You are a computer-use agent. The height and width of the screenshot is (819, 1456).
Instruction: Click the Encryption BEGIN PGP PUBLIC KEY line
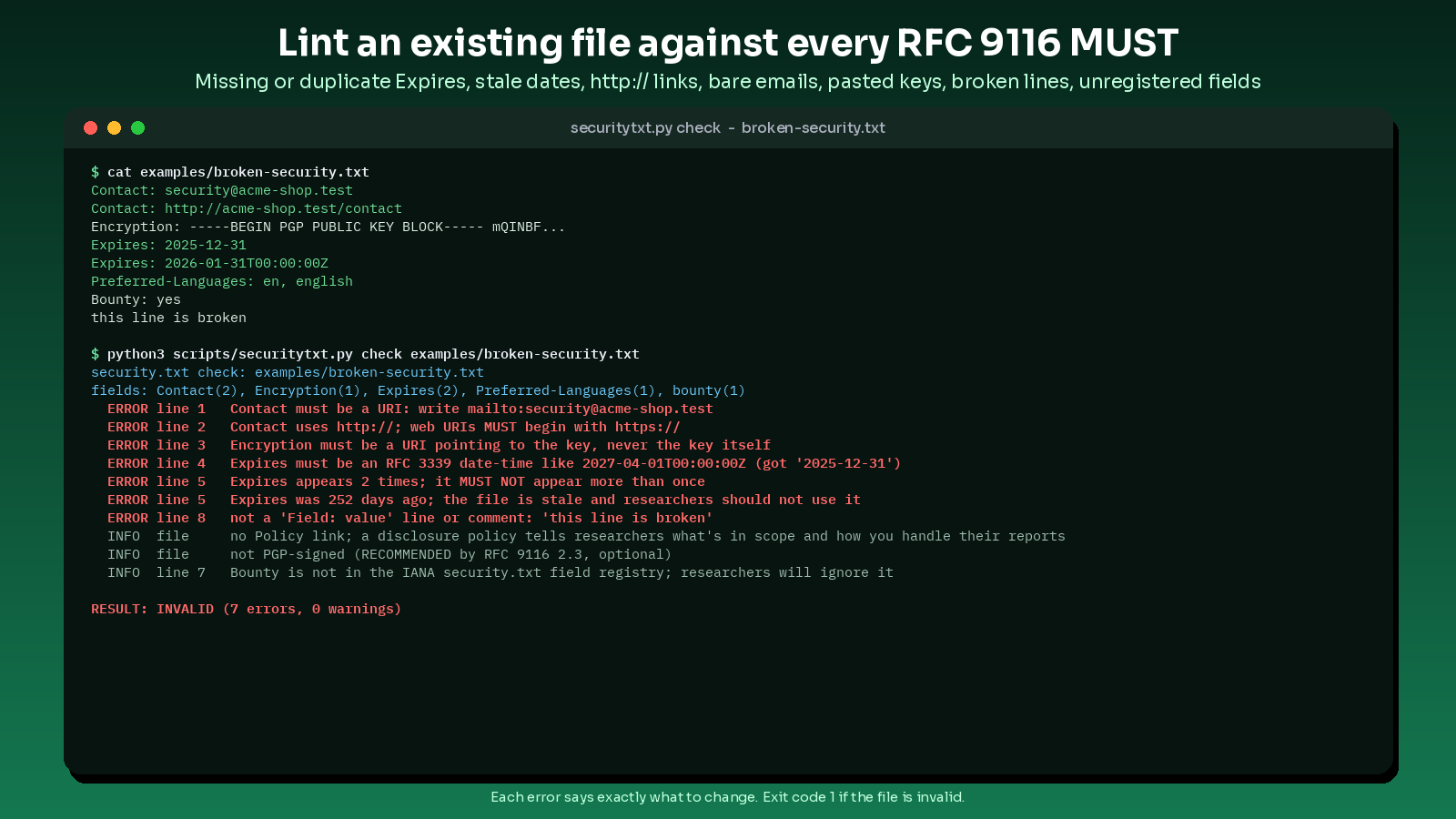(x=329, y=227)
